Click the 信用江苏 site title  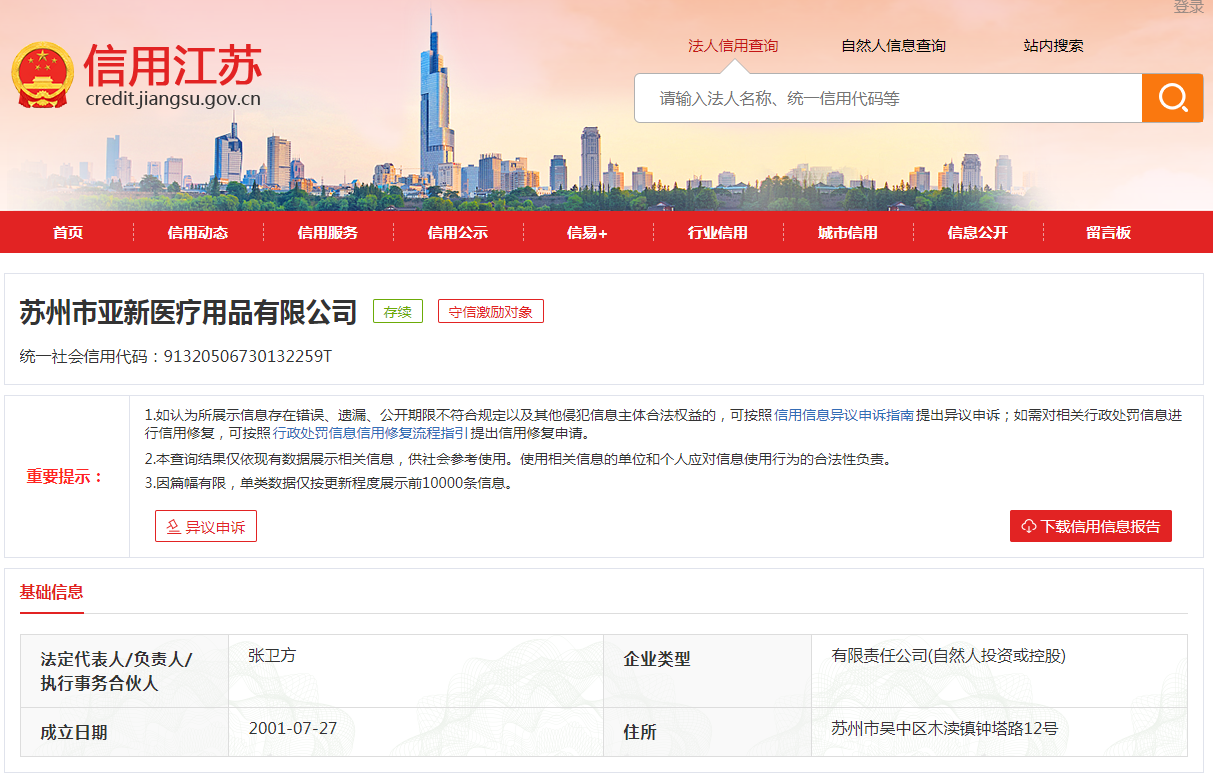[x=173, y=65]
